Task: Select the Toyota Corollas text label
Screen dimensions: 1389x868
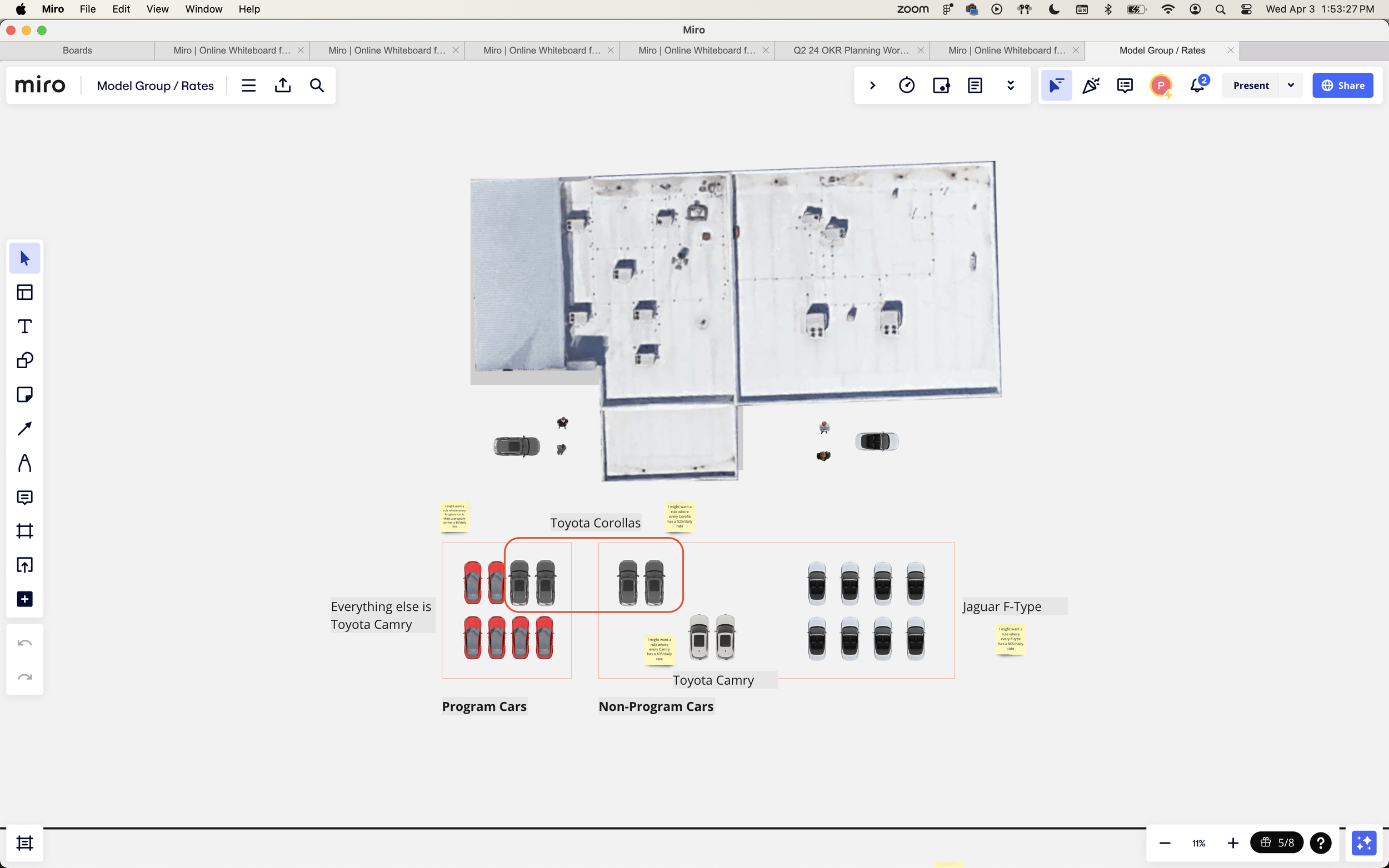Action: coord(595,523)
